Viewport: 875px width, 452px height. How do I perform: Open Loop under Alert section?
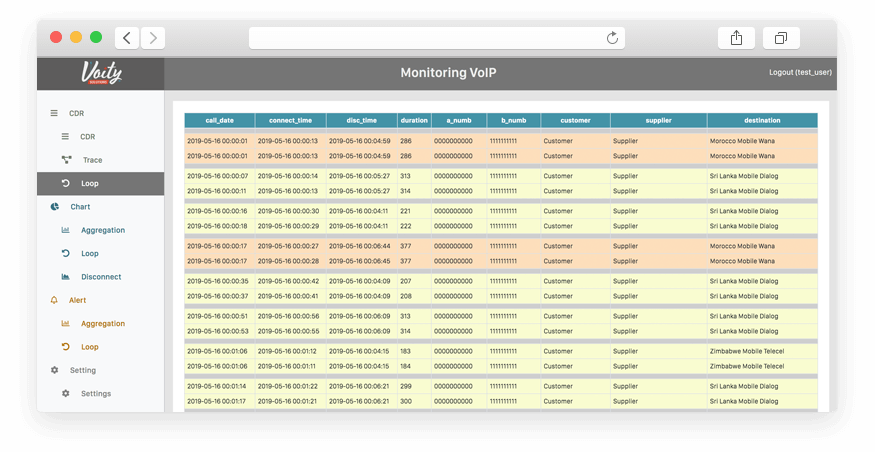(90, 347)
